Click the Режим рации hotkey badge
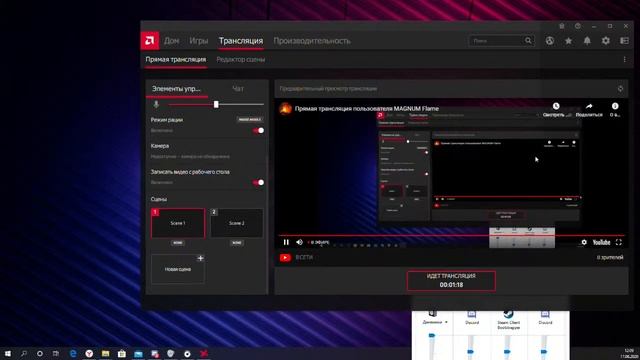640x360 pixels. (249, 120)
